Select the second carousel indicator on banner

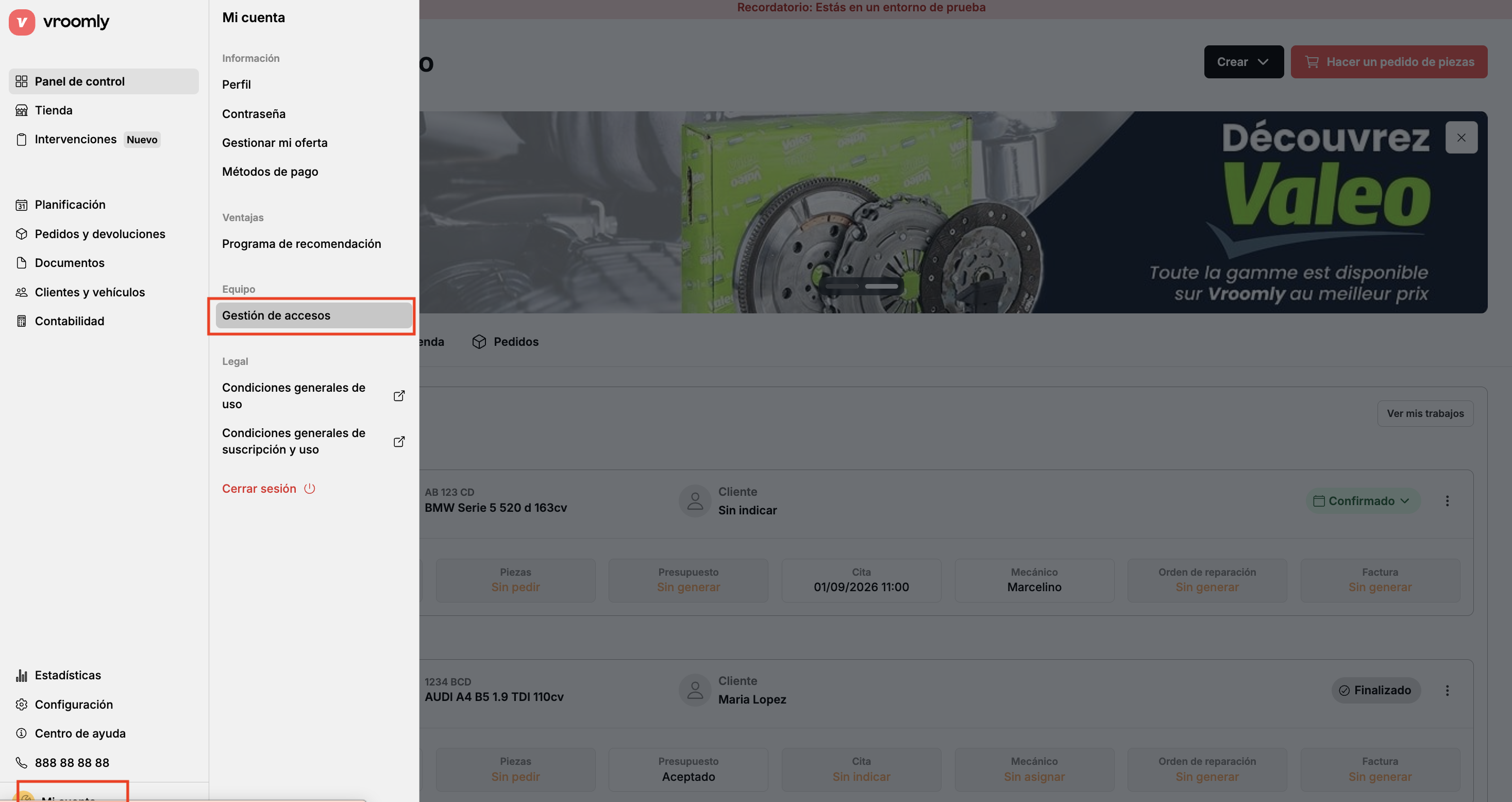882,287
